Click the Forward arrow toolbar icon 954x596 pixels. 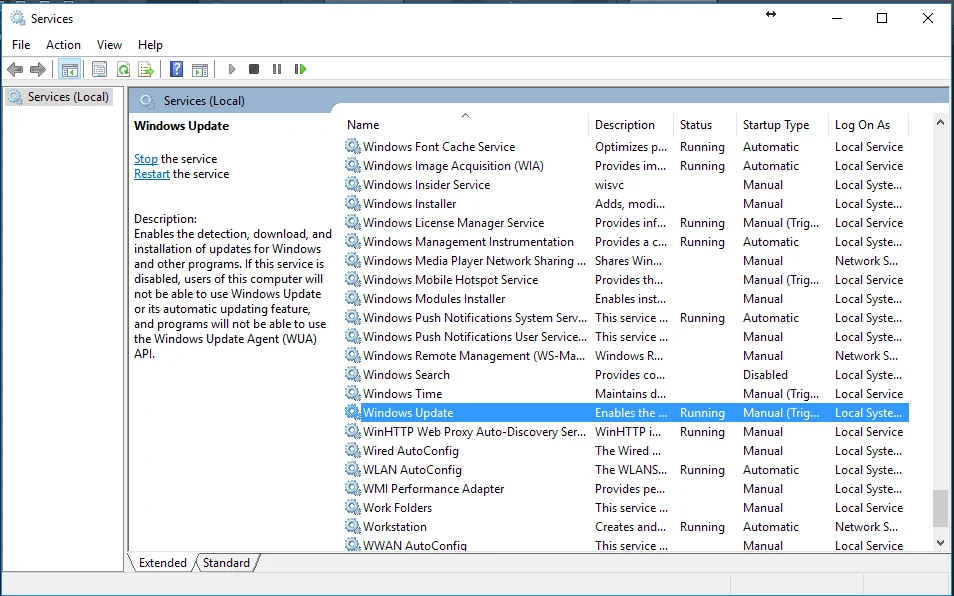[38, 69]
